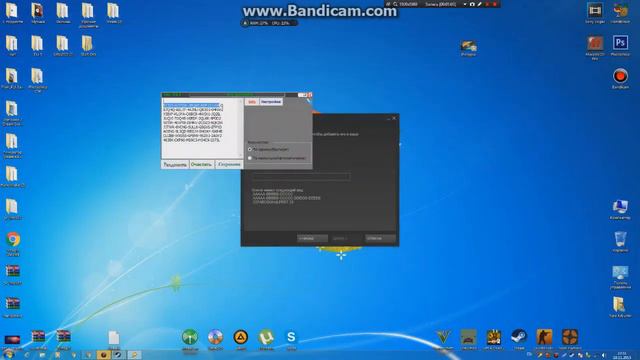Switch to the Info tab in key generator
Viewport: 640px width, 360px height.
click(x=252, y=102)
